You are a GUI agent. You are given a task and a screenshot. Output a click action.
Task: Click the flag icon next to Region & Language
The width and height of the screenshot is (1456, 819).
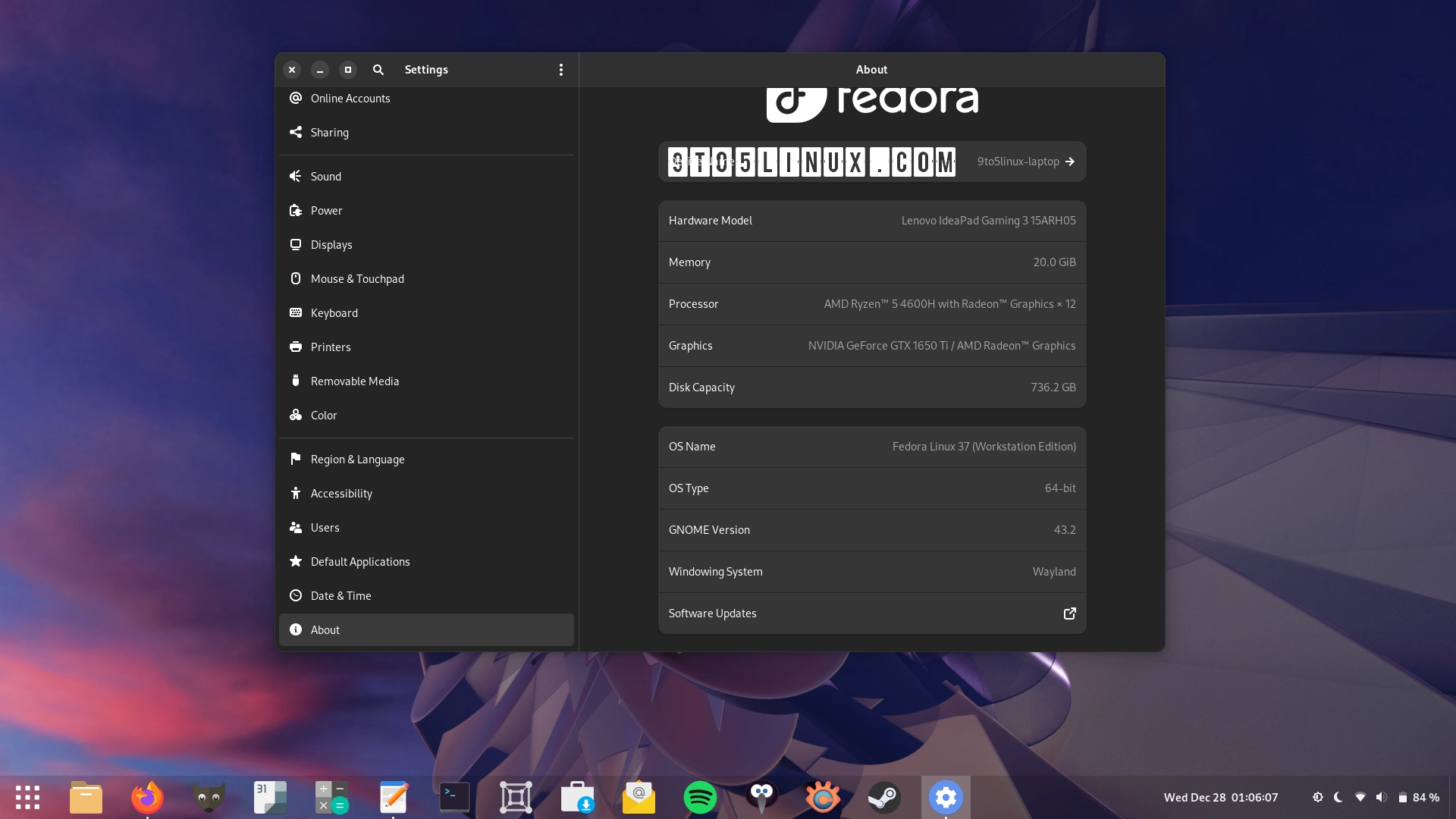296,459
